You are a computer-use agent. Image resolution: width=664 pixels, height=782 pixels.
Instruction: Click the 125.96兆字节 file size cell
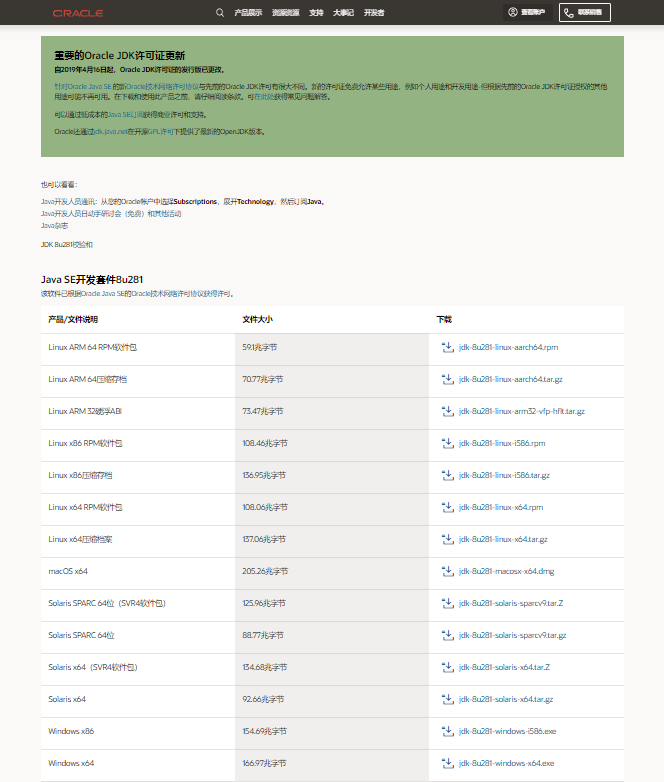coord(332,605)
